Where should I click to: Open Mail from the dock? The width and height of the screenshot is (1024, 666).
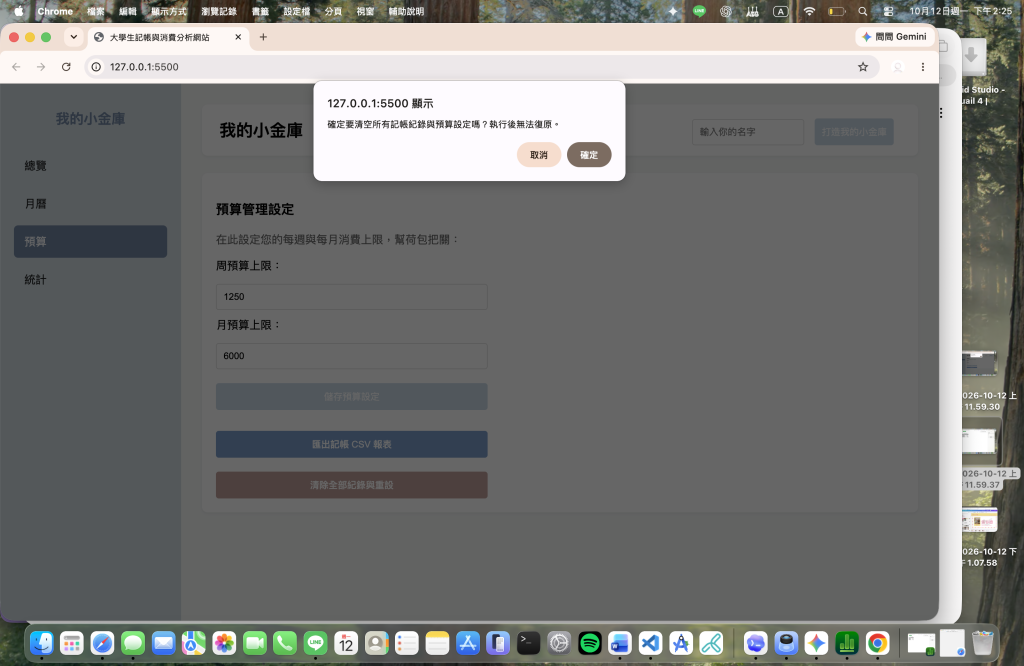coord(163,643)
